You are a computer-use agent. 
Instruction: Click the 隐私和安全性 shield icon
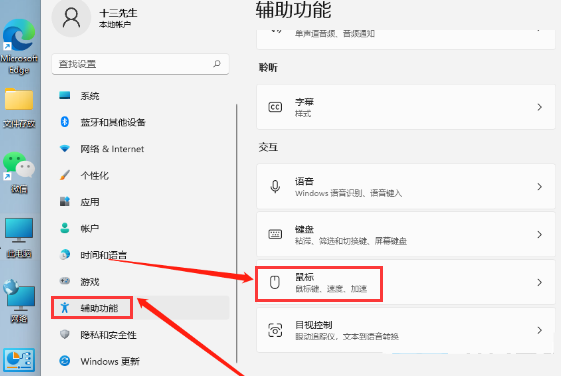tap(65, 334)
